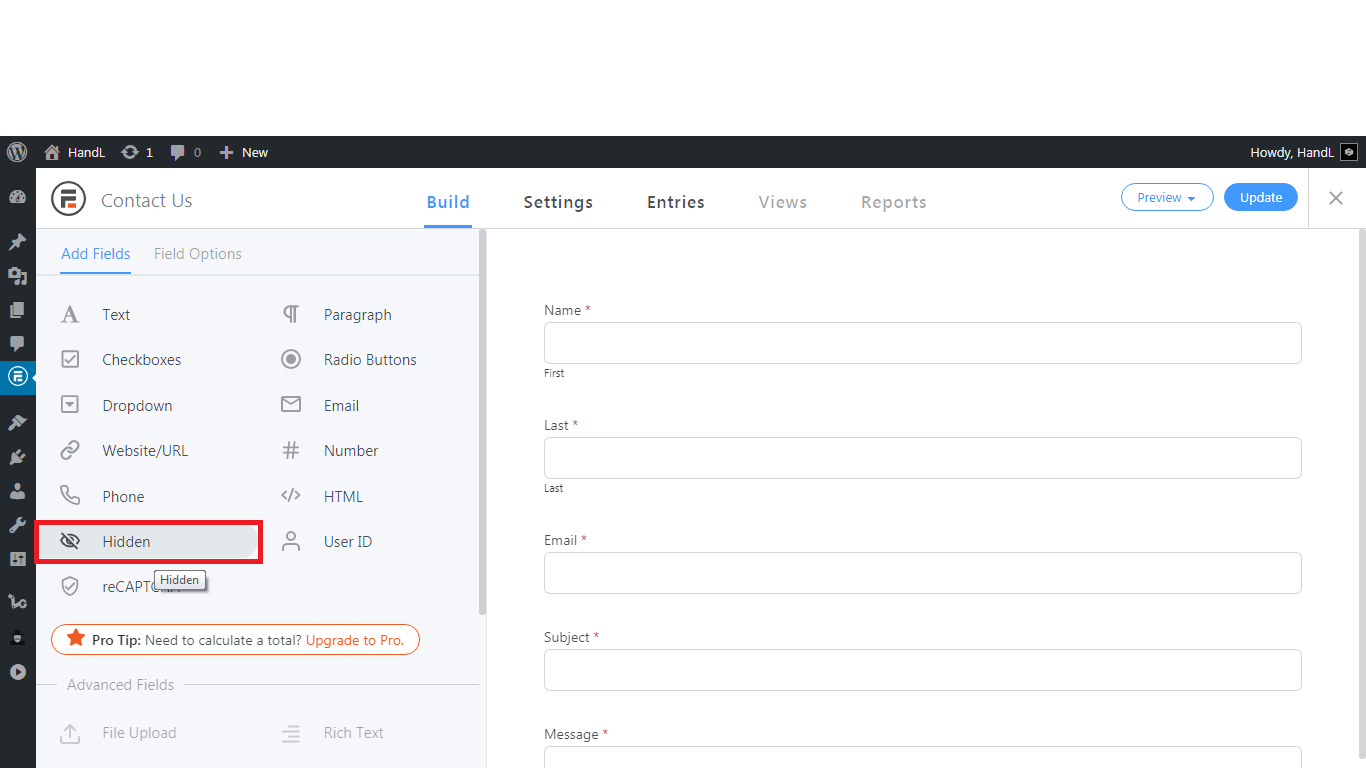The height and width of the screenshot is (768, 1366).
Task: Expand the Preview dropdown button
Action: pos(1167,198)
